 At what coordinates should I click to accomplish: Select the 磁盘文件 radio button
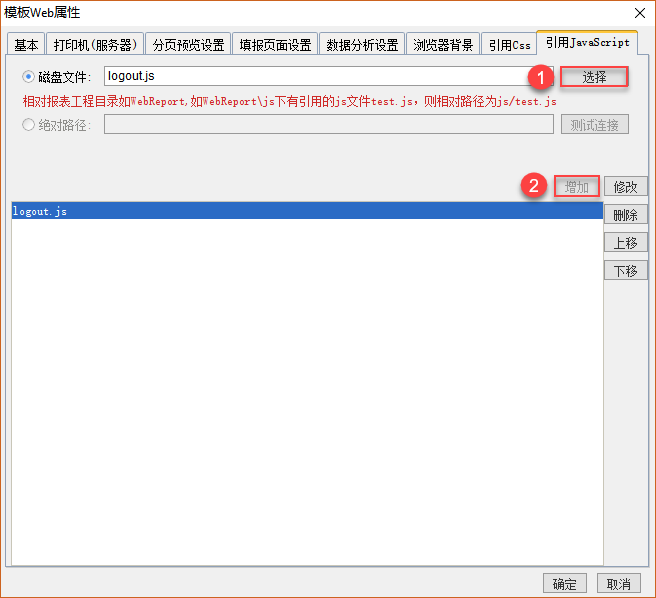pos(28,77)
